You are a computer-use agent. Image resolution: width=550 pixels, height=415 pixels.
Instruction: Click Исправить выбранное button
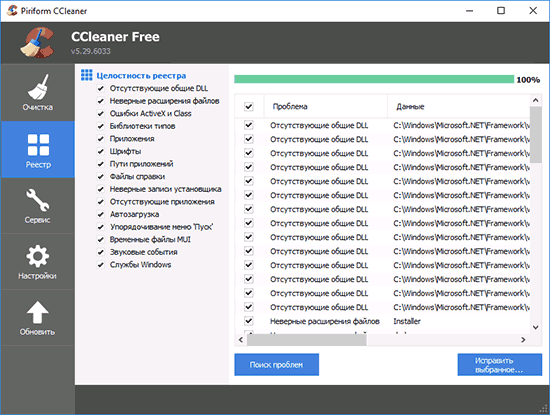coord(499,365)
